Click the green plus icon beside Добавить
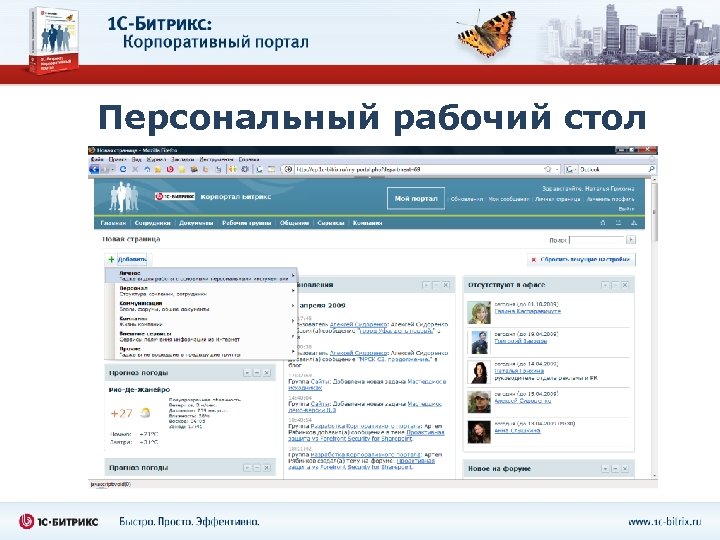 pyautogui.click(x=111, y=259)
